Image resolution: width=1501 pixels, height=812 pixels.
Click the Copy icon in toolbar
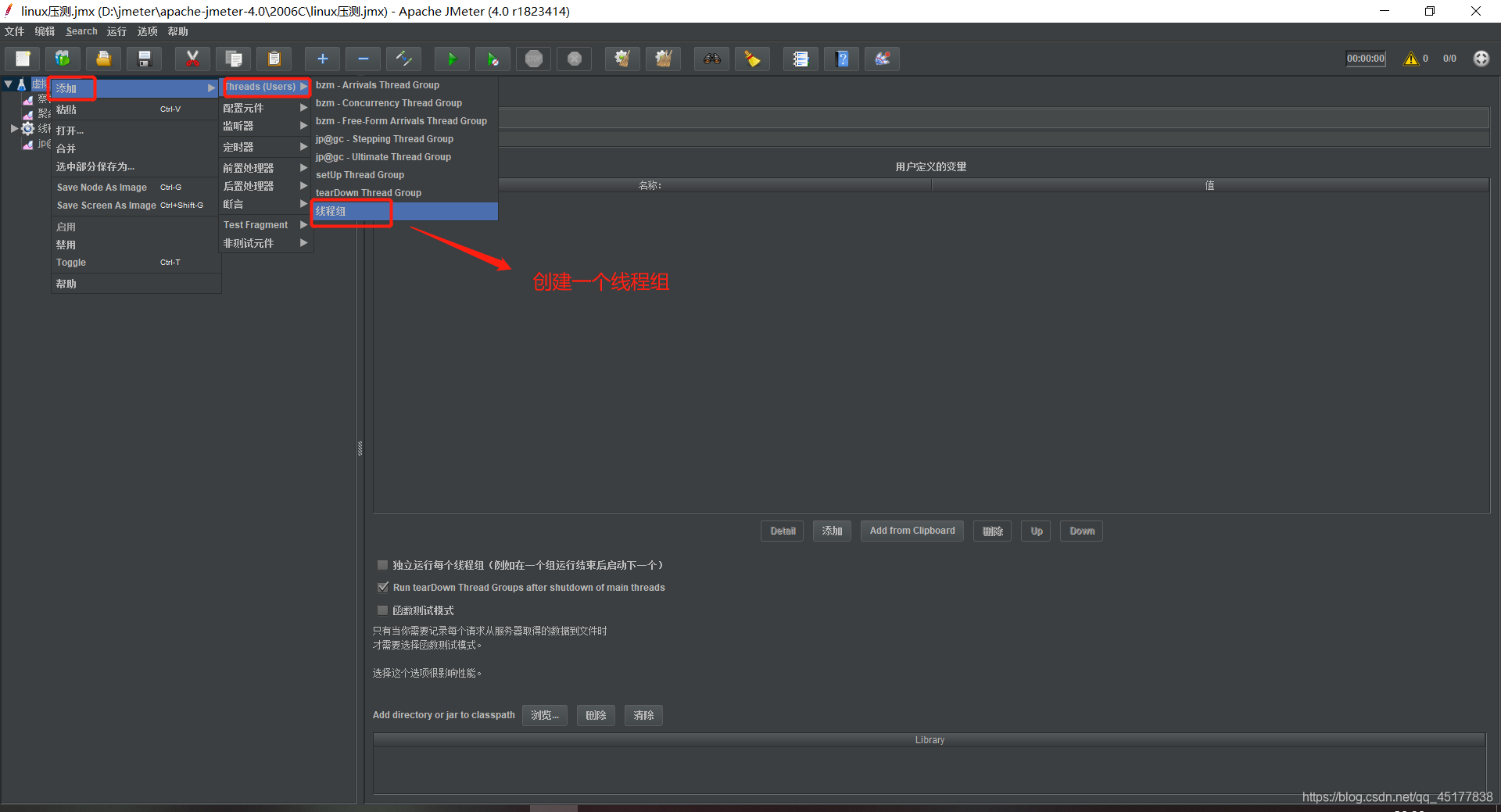(x=233, y=59)
